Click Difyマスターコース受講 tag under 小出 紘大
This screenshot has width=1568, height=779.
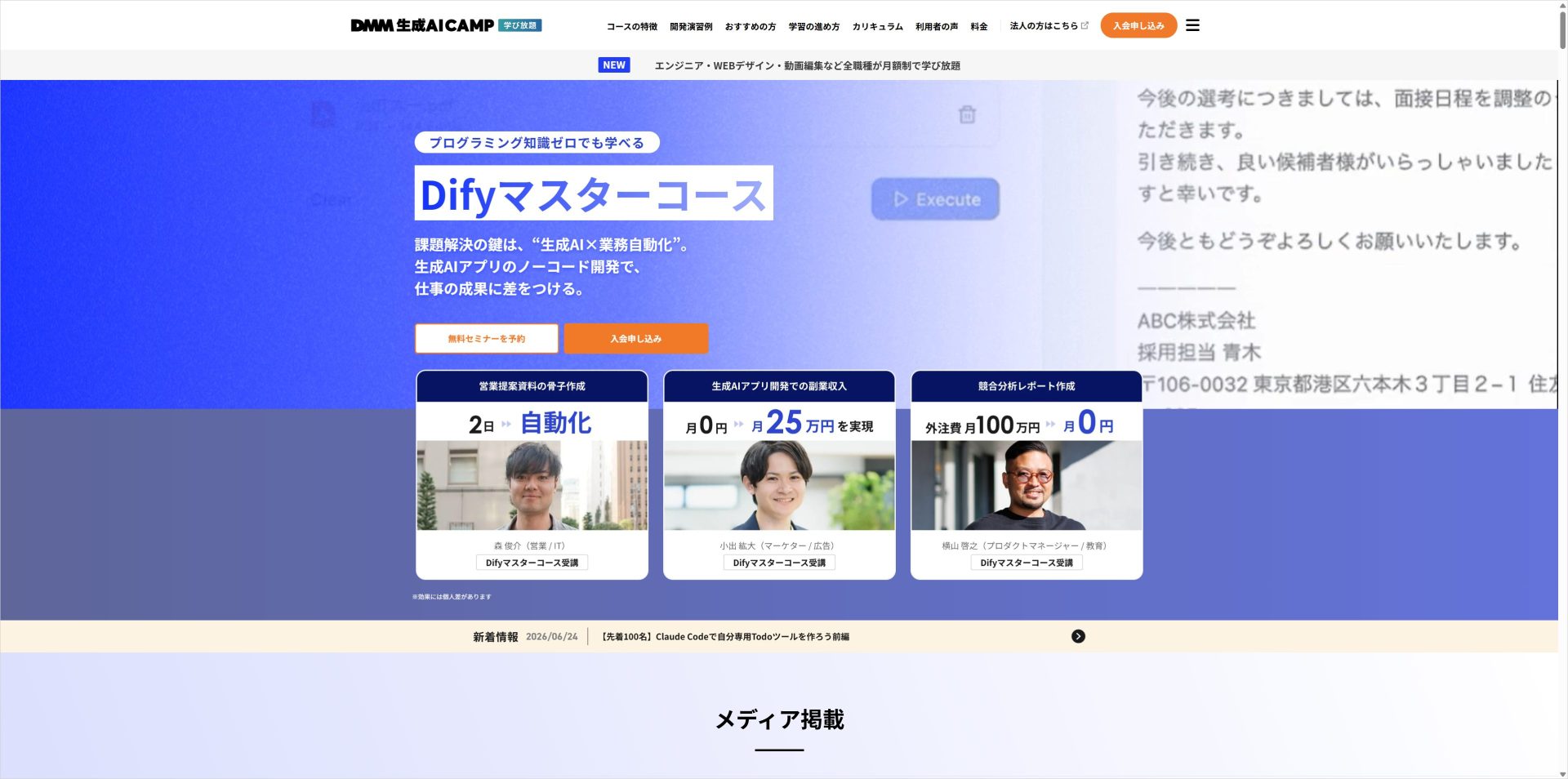[x=779, y=563]
